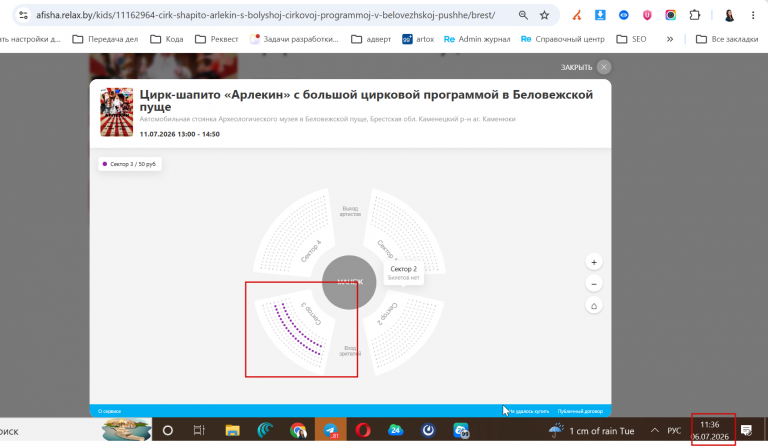Open the artox bookmark
The image size is (768, 446).
pyautogui.click(x=418, y=39)
